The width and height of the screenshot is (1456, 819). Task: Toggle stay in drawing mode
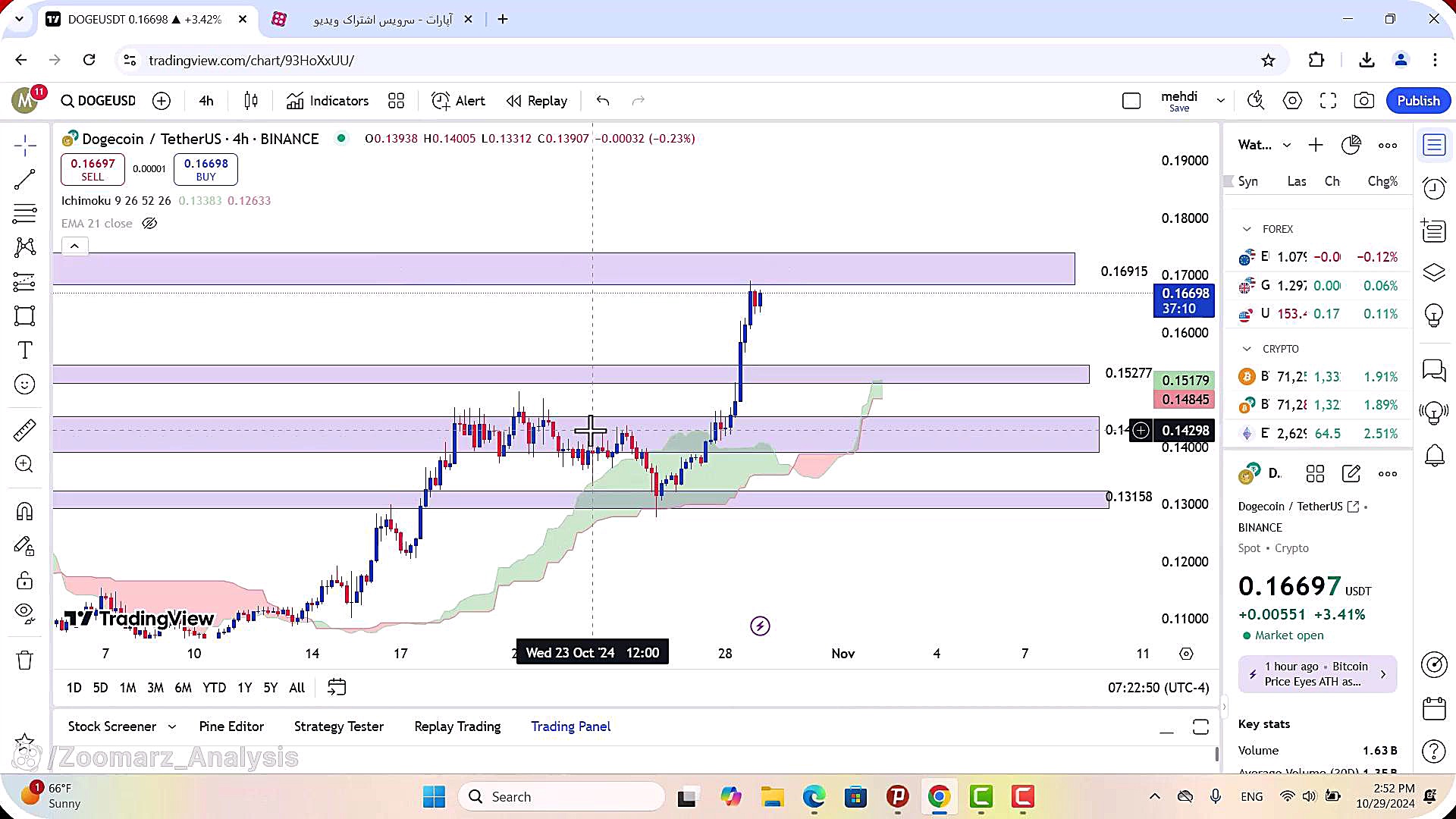pos(24,546)
